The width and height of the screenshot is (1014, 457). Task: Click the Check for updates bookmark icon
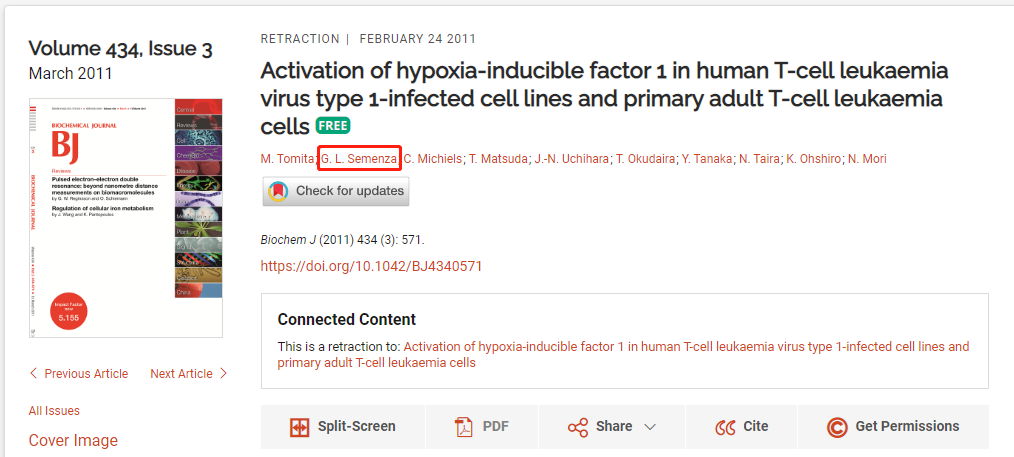point(278,191)
